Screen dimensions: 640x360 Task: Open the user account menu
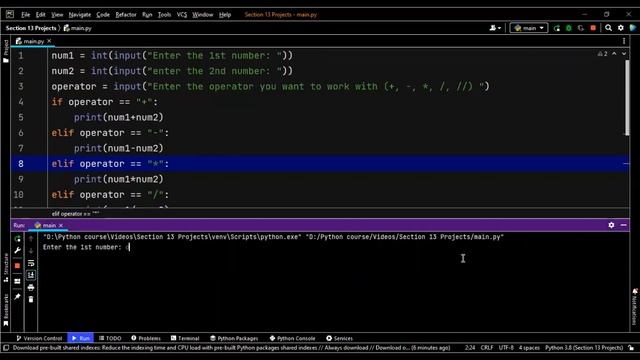tap(495, 28)
